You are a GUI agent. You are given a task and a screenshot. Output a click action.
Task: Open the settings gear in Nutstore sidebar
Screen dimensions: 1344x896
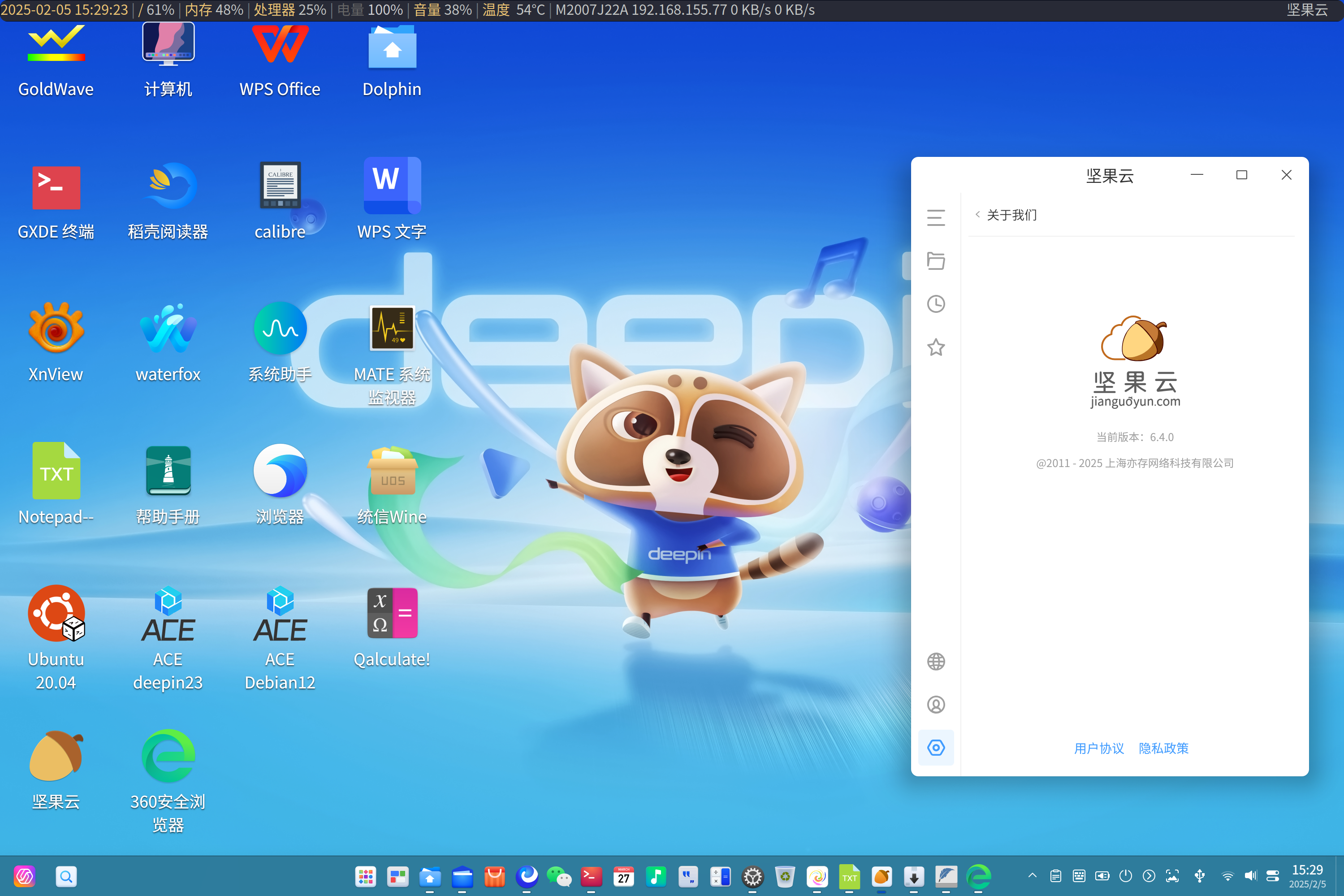(936, 748)
